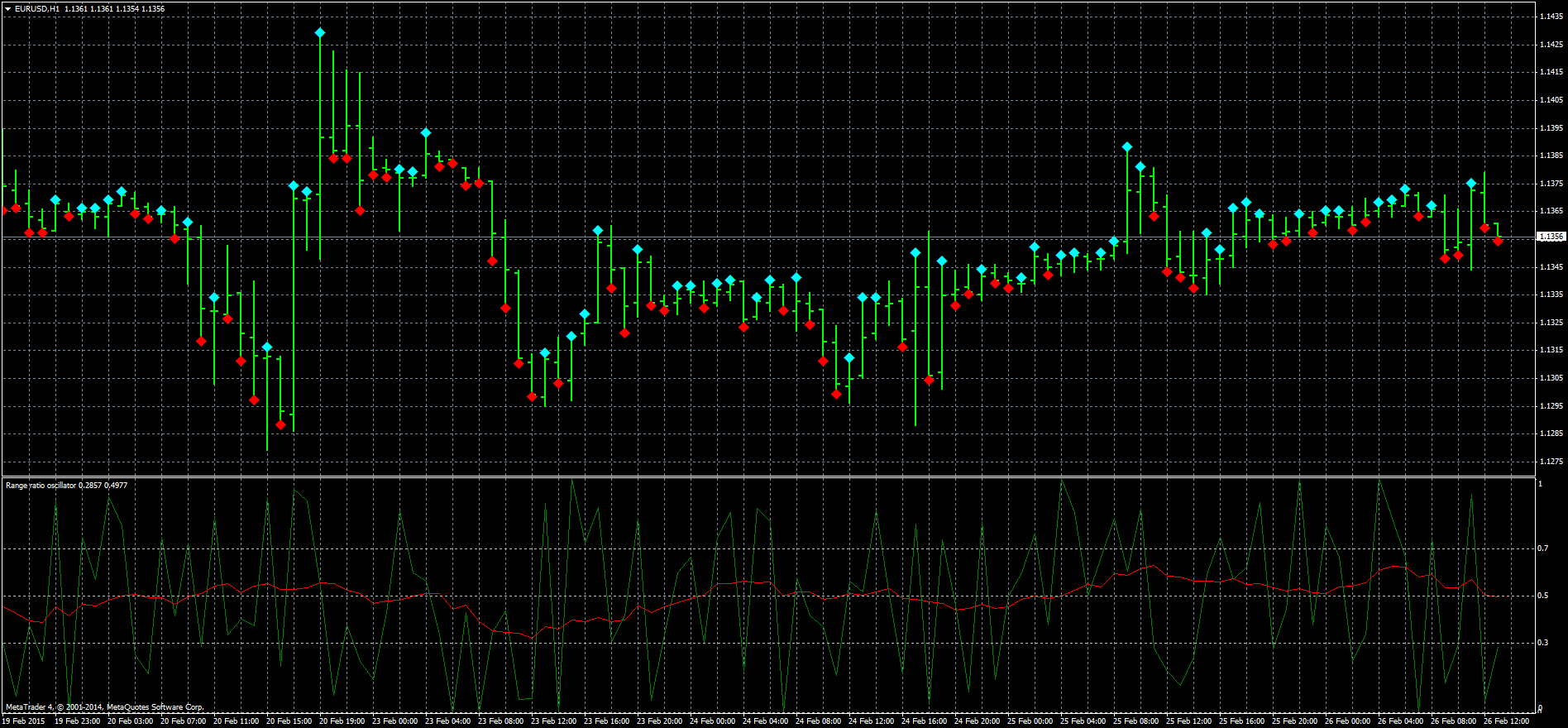Click the 1.1425 price axis label

pos(1551,45)
